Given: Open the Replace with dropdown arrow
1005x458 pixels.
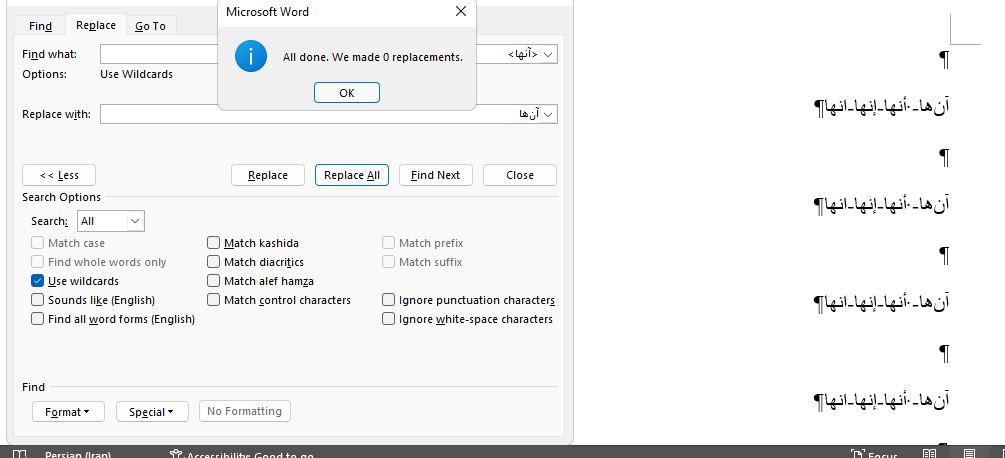Looking at the screenshot, I should (x=548, y=114).
